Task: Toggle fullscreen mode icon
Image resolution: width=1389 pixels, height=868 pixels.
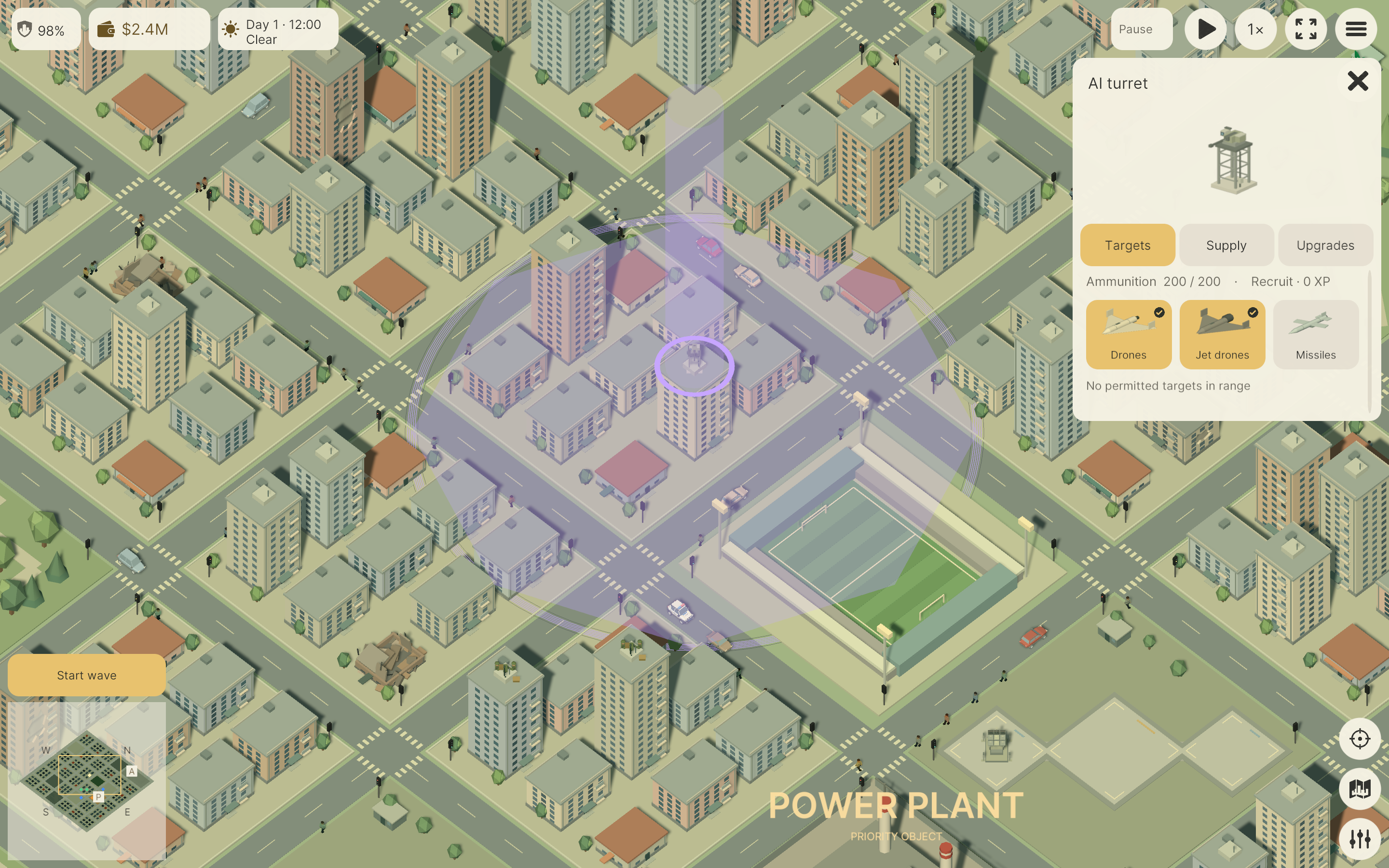Action: [x=1305, y=29]
